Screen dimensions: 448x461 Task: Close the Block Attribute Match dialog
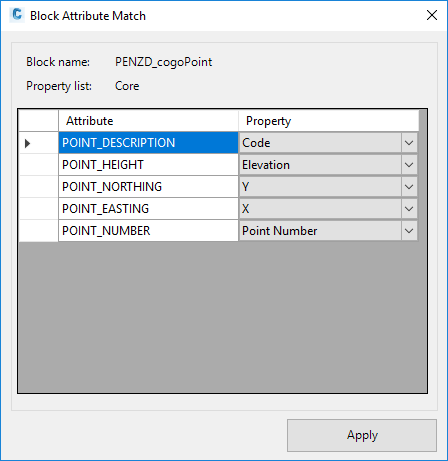tap(432, 15)
